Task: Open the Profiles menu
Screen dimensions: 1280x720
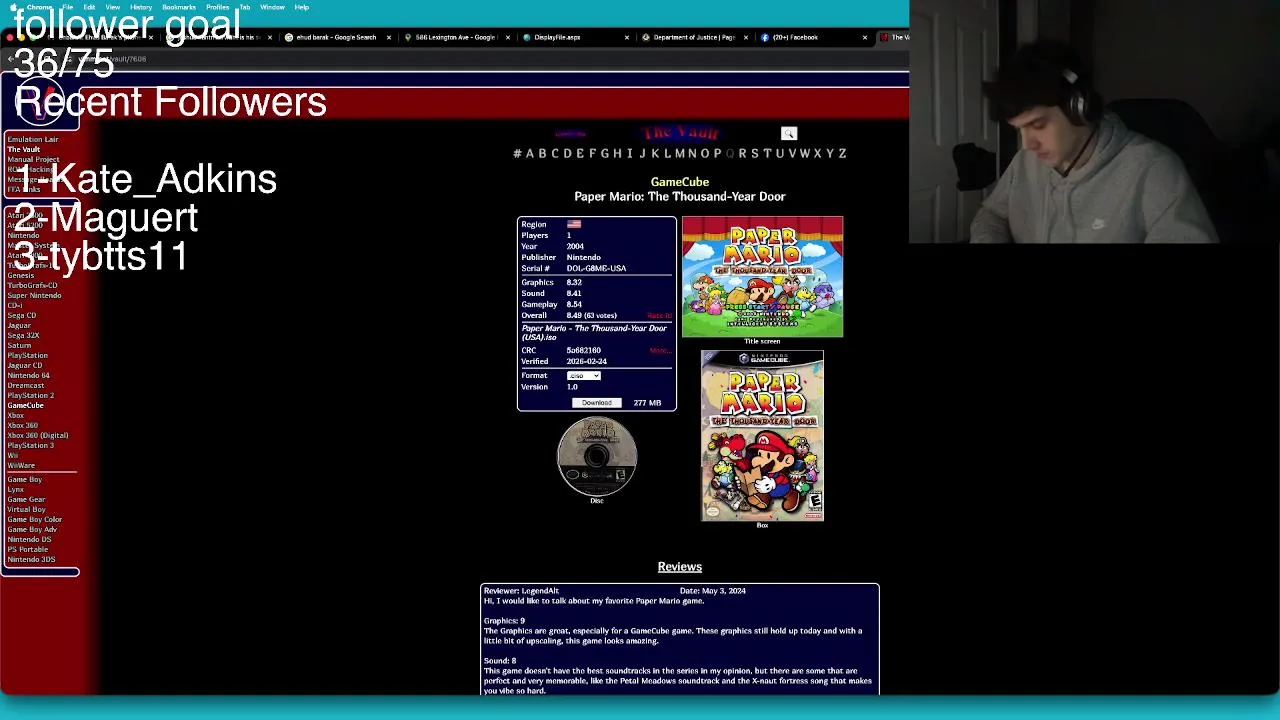Action: tap(217, 7)
